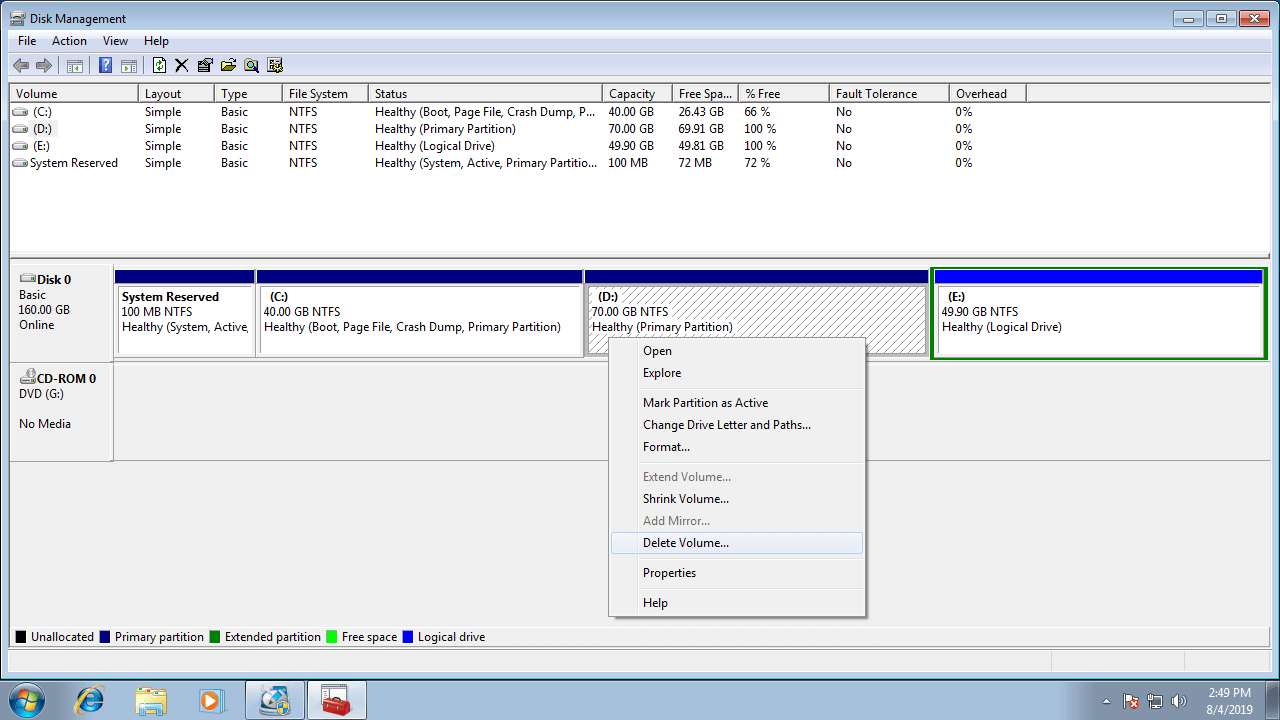1280x720 pixels.
Task: Choose Shrink Volume from context menu
Action: [686, 499]
